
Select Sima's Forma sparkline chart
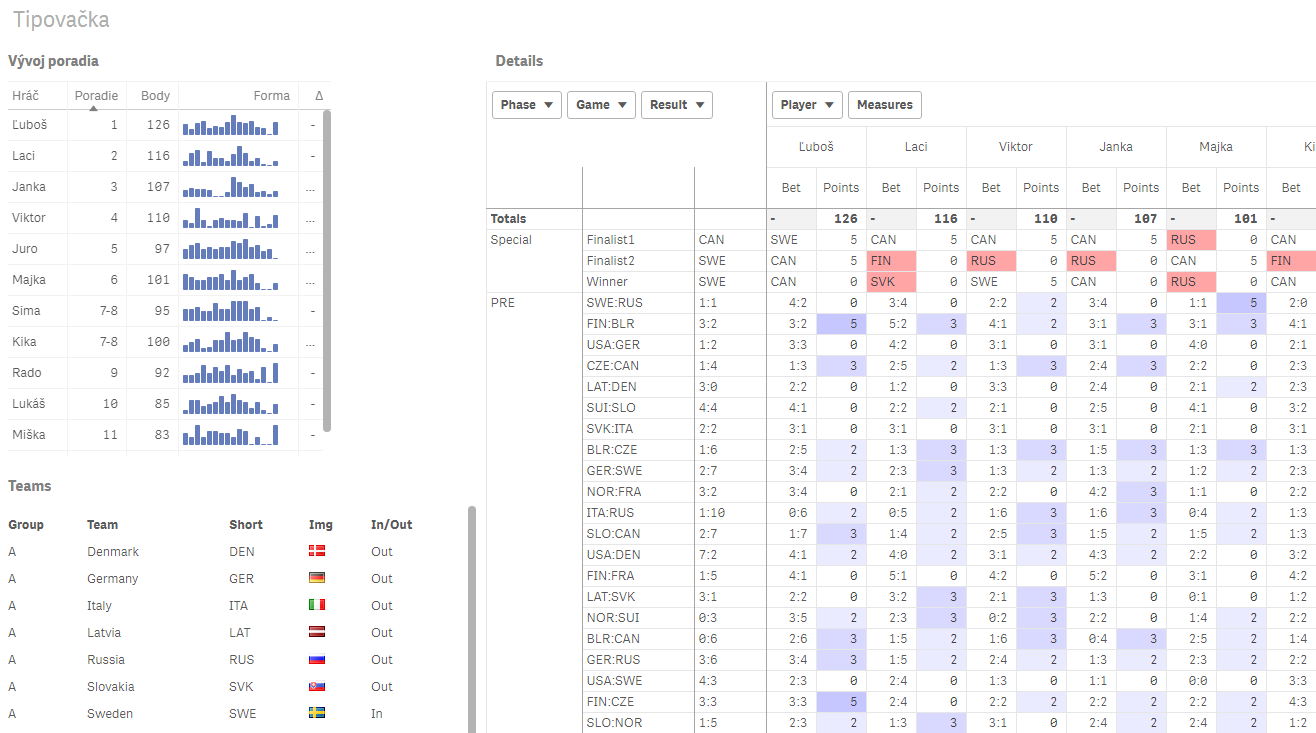point(231,311)
